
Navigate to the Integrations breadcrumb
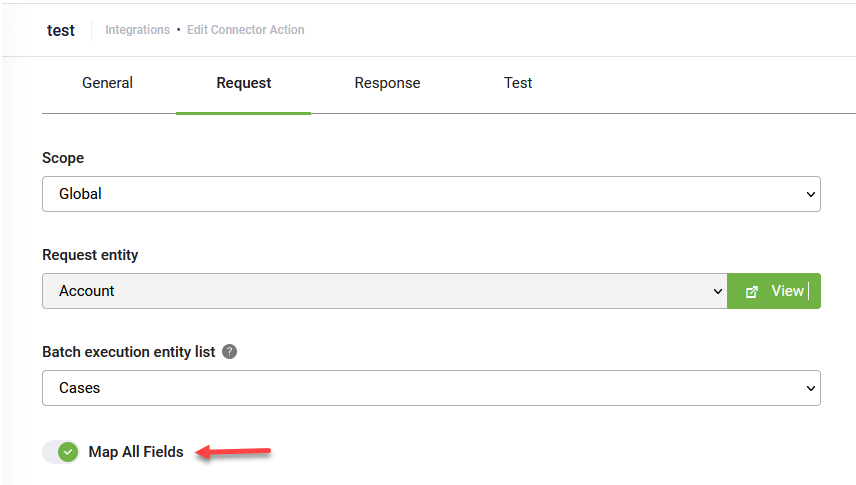[x=137, y=30]
